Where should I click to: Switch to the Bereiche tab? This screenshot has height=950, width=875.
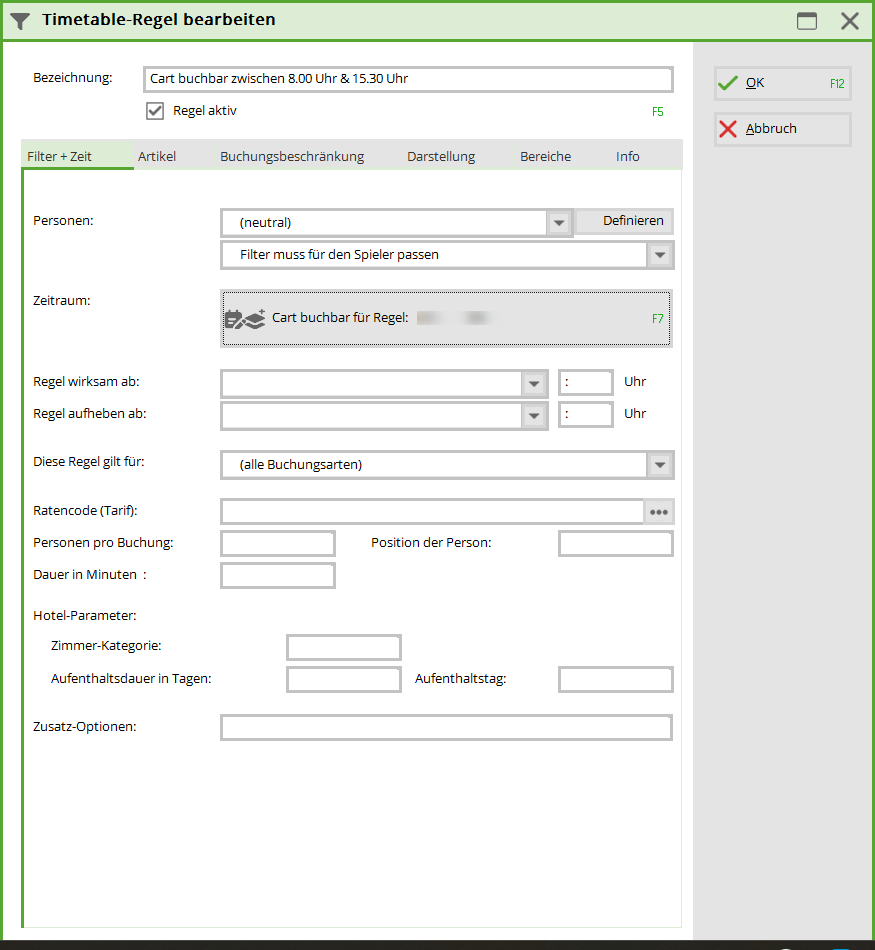(x=545, y=156)
